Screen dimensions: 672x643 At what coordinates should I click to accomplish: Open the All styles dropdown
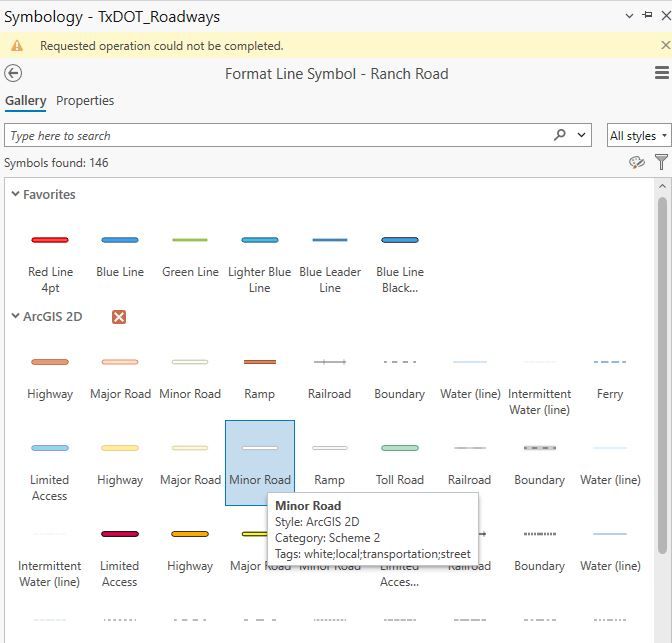point(638,136)
